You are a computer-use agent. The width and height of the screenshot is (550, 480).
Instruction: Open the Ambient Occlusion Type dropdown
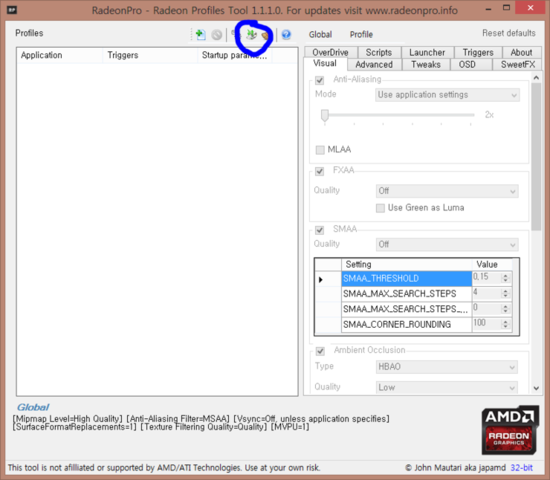point(447,367)
